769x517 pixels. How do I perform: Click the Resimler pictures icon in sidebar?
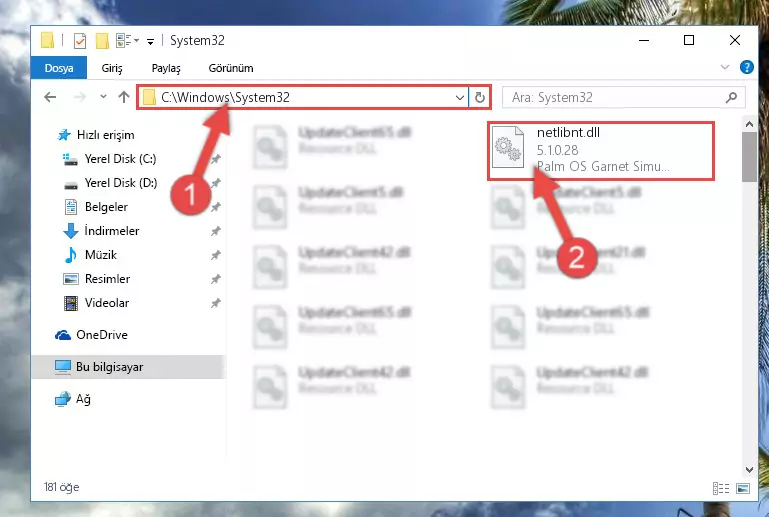pyautogui.click(x=71, y=279)
